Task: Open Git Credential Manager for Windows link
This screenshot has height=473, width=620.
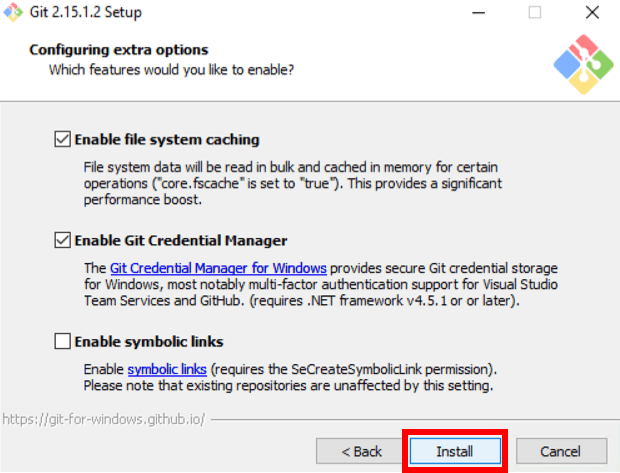Action: tap(218, 268)
